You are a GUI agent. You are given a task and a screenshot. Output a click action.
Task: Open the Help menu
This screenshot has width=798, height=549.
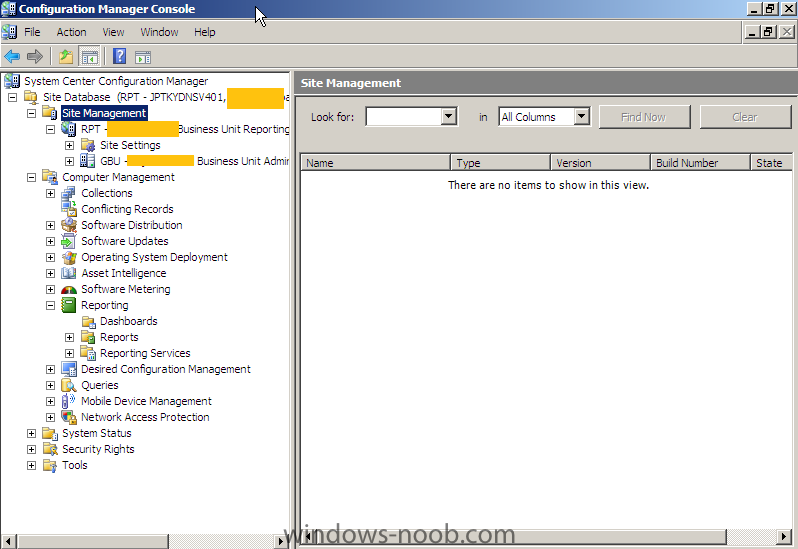205,32
